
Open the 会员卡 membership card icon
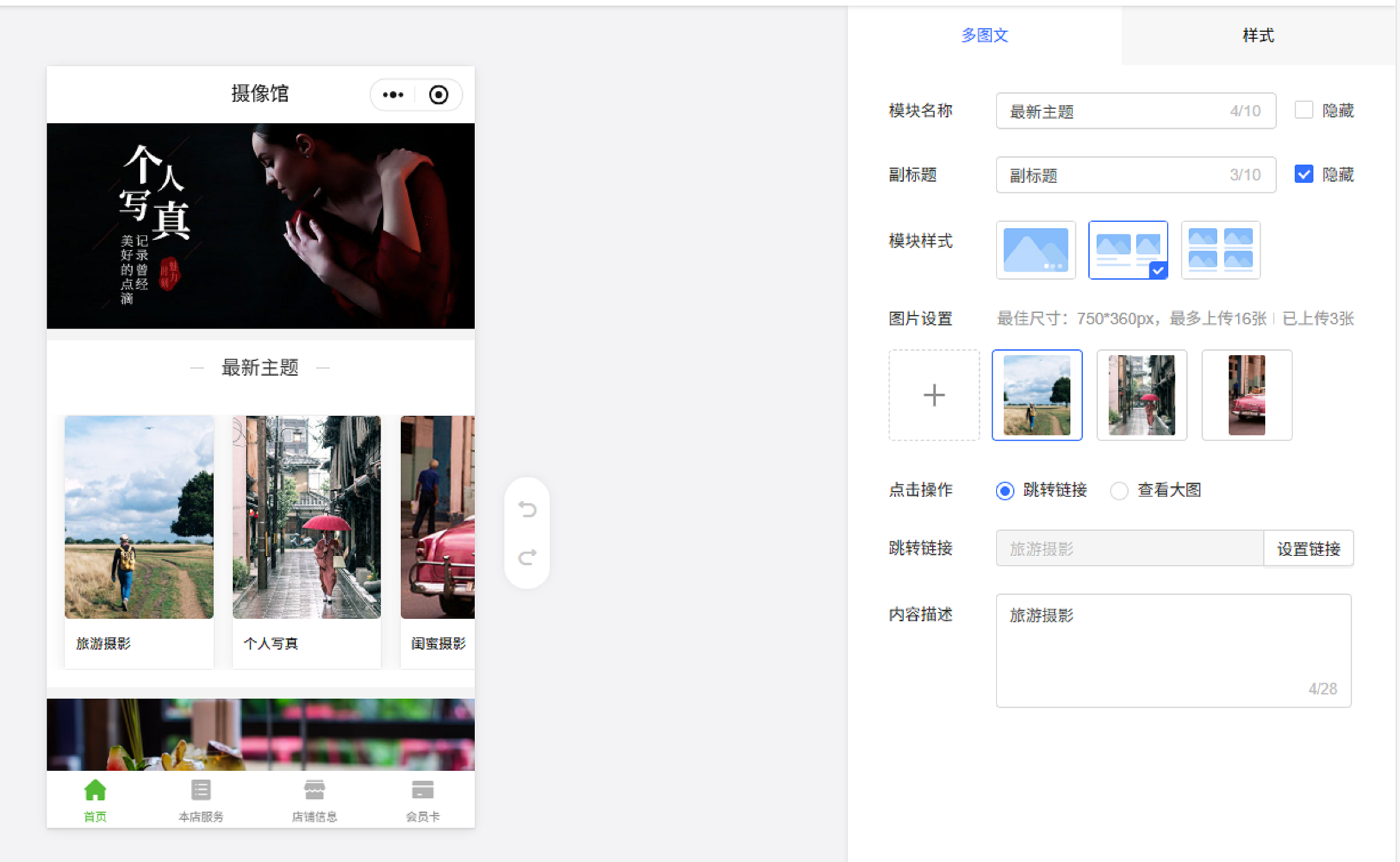(423, 791)
